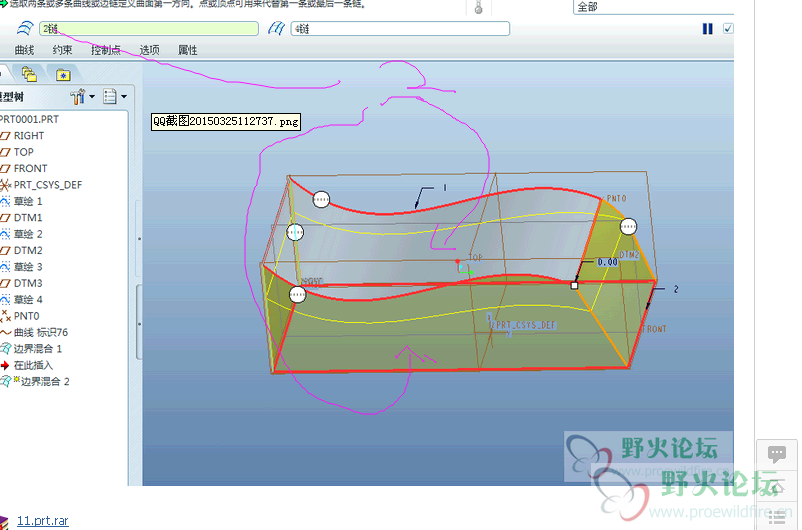Viewport: 802px width, 530px height.
Task: Click the 0.00 dimension value in viewport
Action: tap(608, 262)
